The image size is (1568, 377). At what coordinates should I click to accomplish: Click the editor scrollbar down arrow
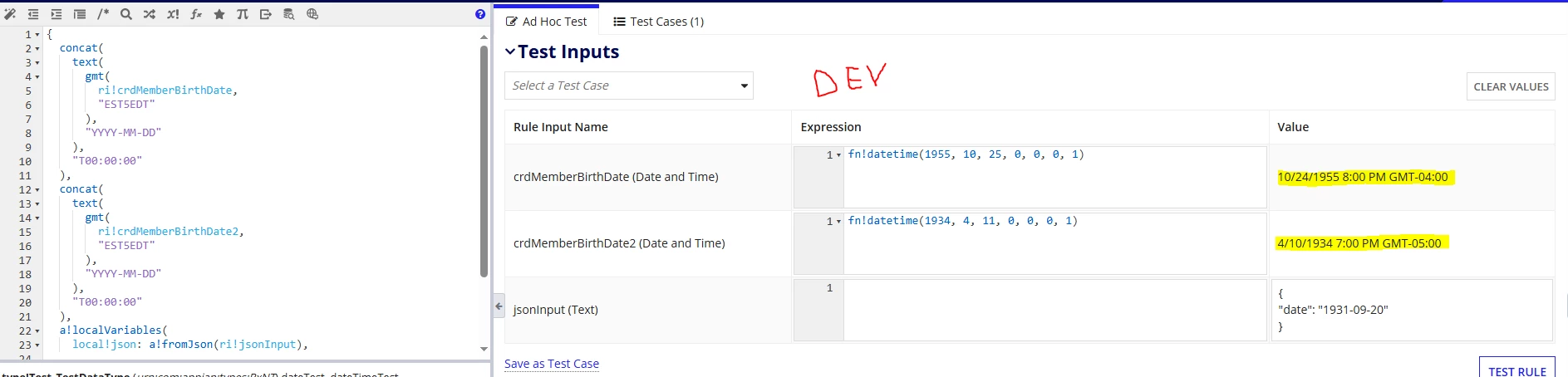pos(484,349)
